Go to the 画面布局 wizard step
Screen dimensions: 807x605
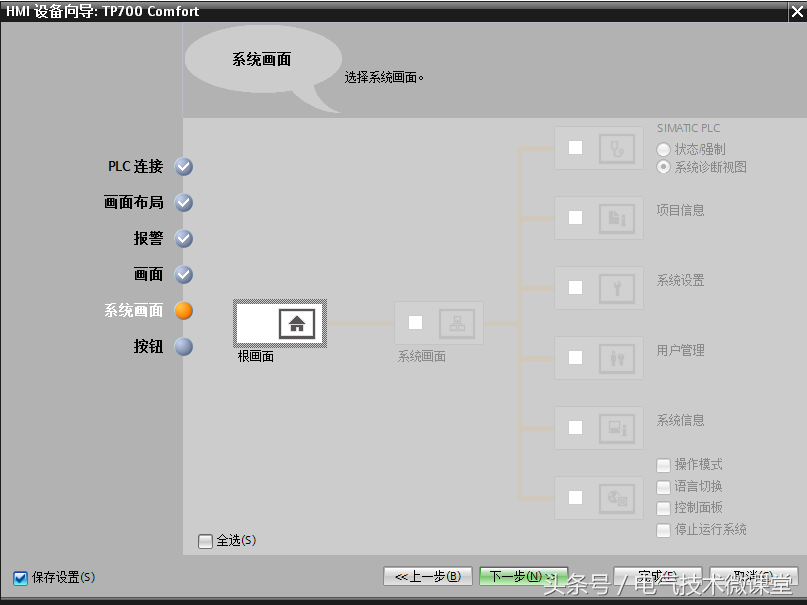(134, 203)
